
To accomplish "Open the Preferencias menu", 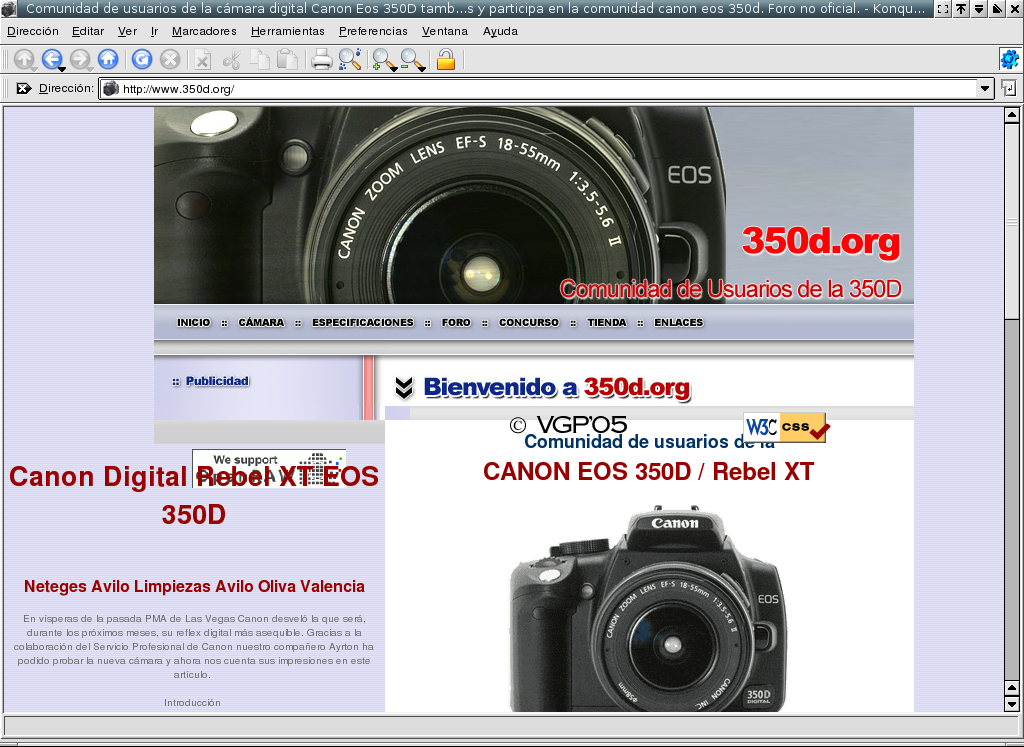I will coord(372,31).
